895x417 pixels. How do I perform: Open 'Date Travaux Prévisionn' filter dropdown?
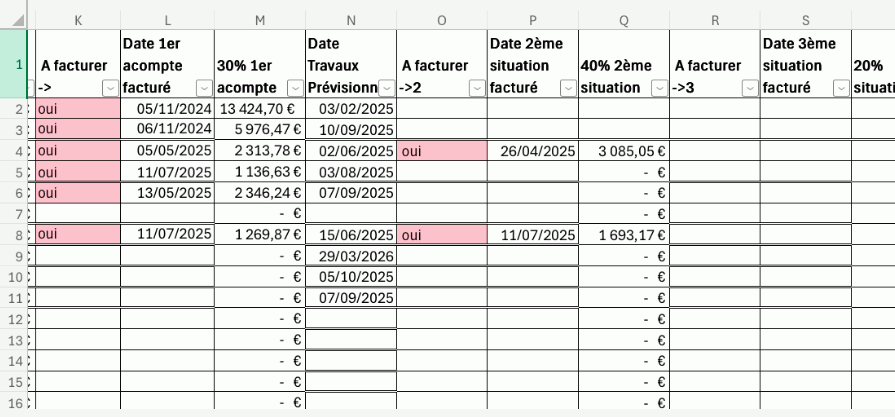click(387, 88)
